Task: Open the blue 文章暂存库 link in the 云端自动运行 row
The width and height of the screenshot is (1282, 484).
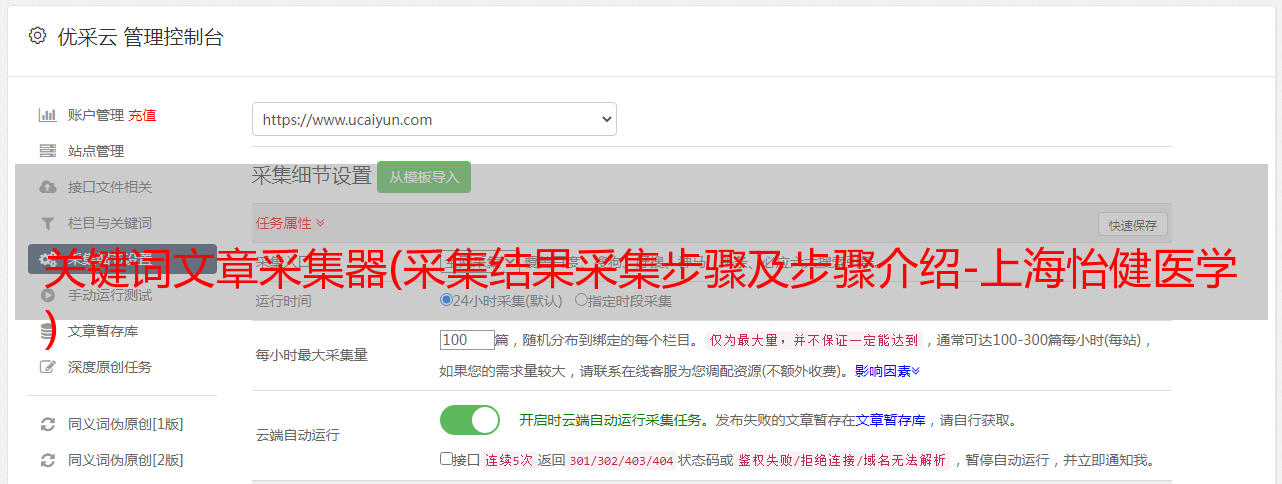Action: [890, 420]
